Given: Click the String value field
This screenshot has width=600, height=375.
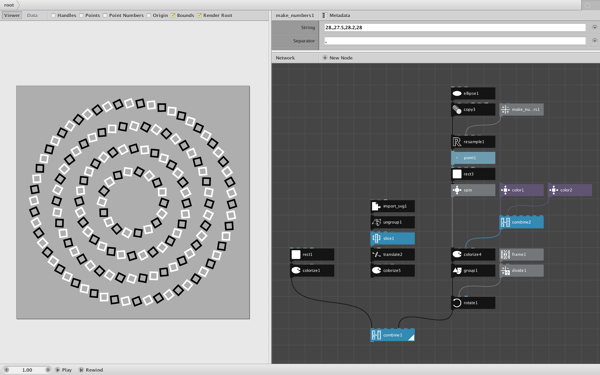Looking at the screenshot, I should [x=455, y=28].
